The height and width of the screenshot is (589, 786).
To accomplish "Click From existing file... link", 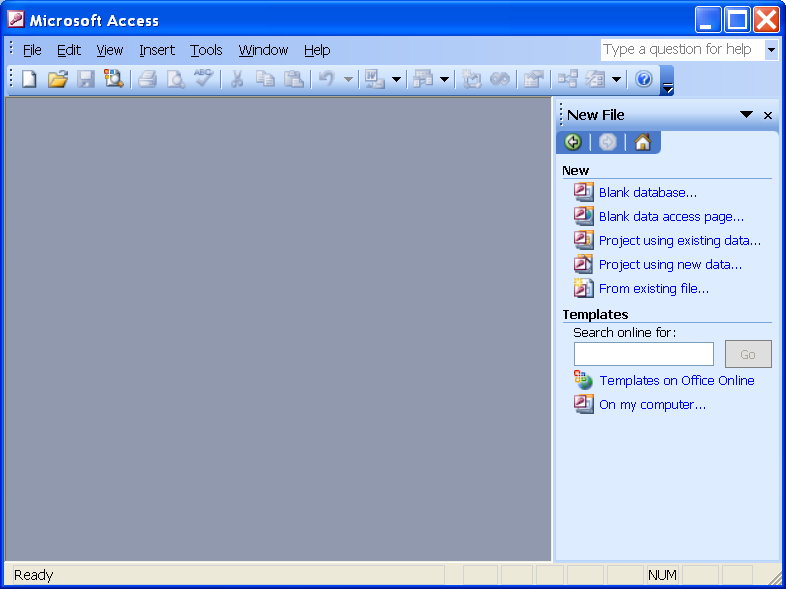I will click(x=654, y=289).
